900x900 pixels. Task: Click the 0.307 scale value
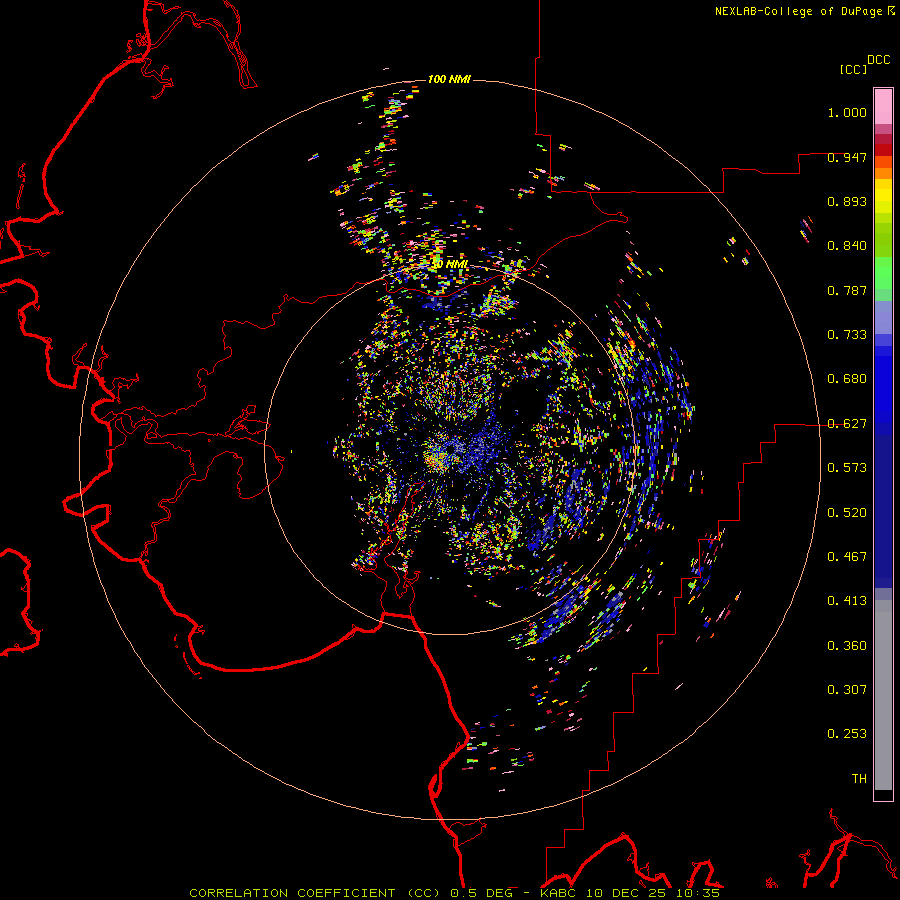click(x=847, y=690)
